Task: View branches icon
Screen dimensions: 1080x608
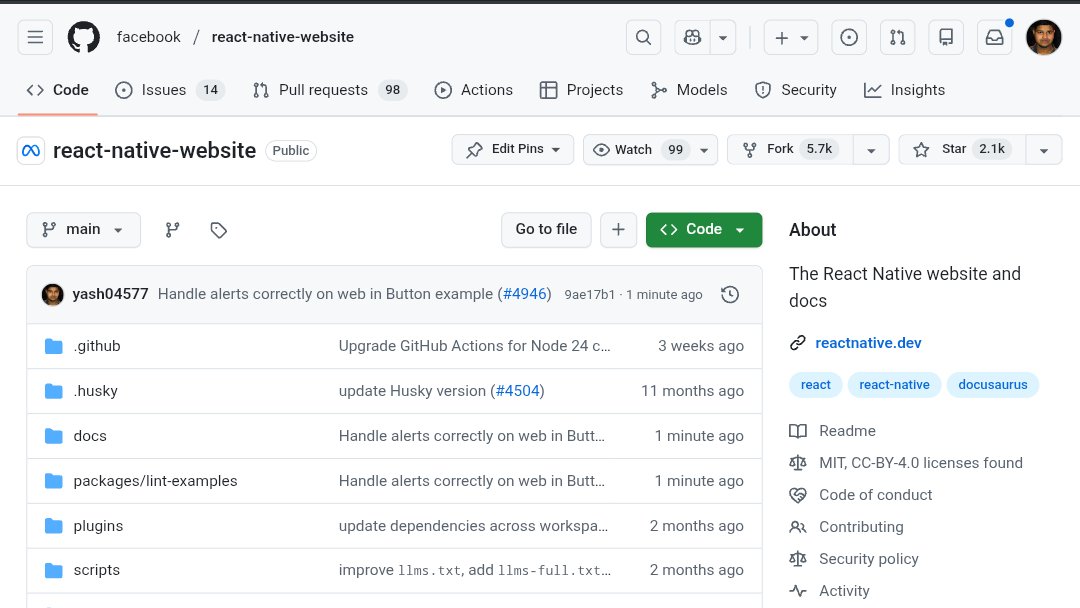Action: [x=172, y=230]
